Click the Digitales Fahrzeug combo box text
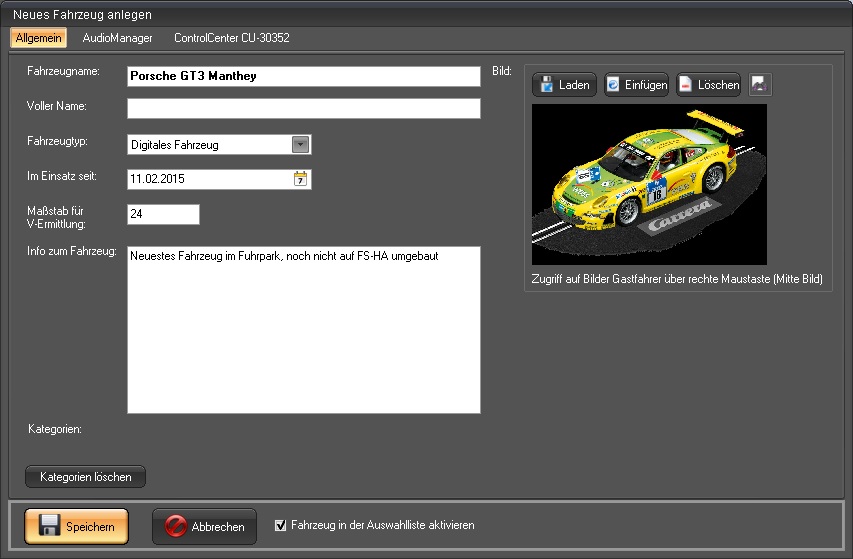This screenshot has width=853, height=559. 175,145
